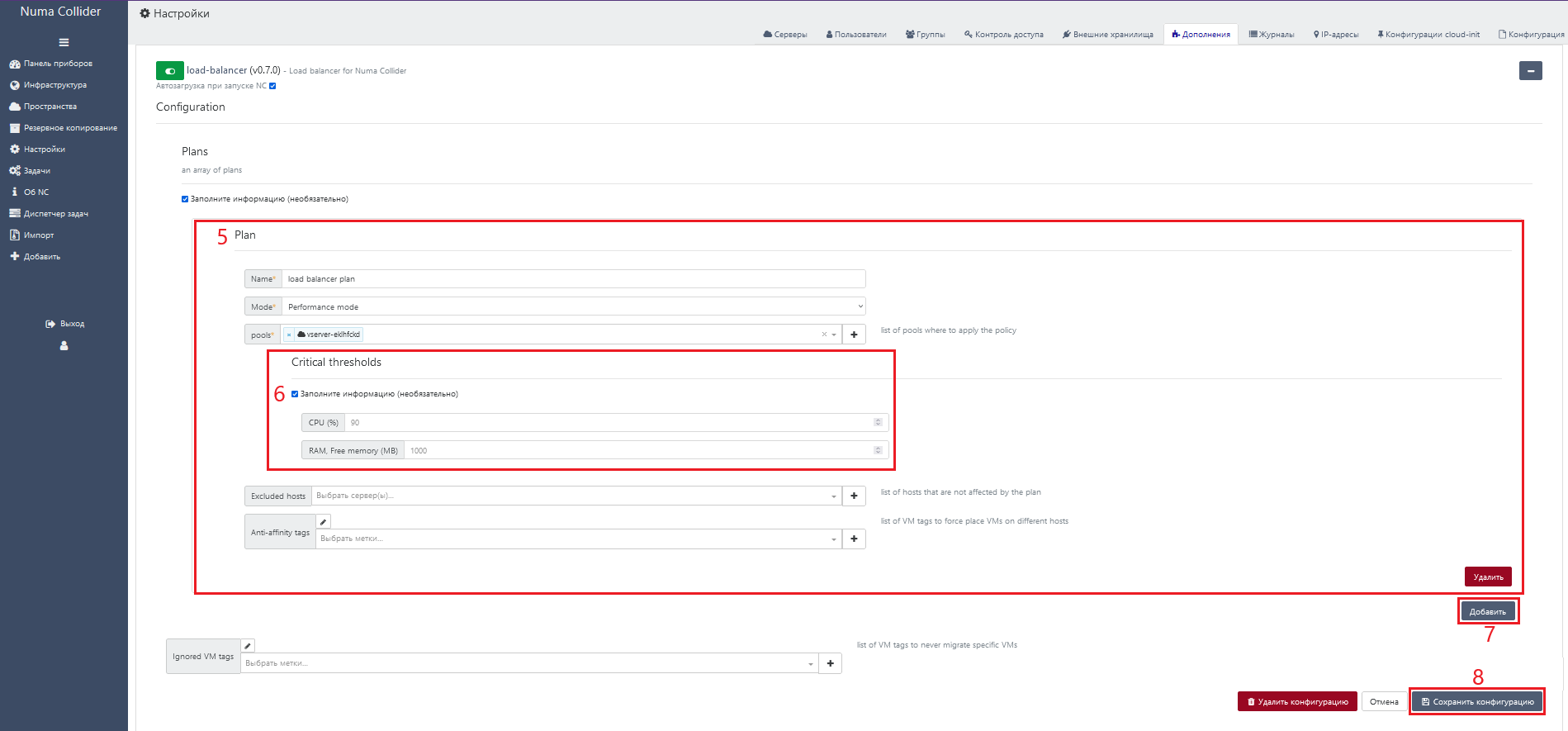Screen dimensions: 1568x731
Task: Open Задачи in the sidebar
Action: point(30,171)
